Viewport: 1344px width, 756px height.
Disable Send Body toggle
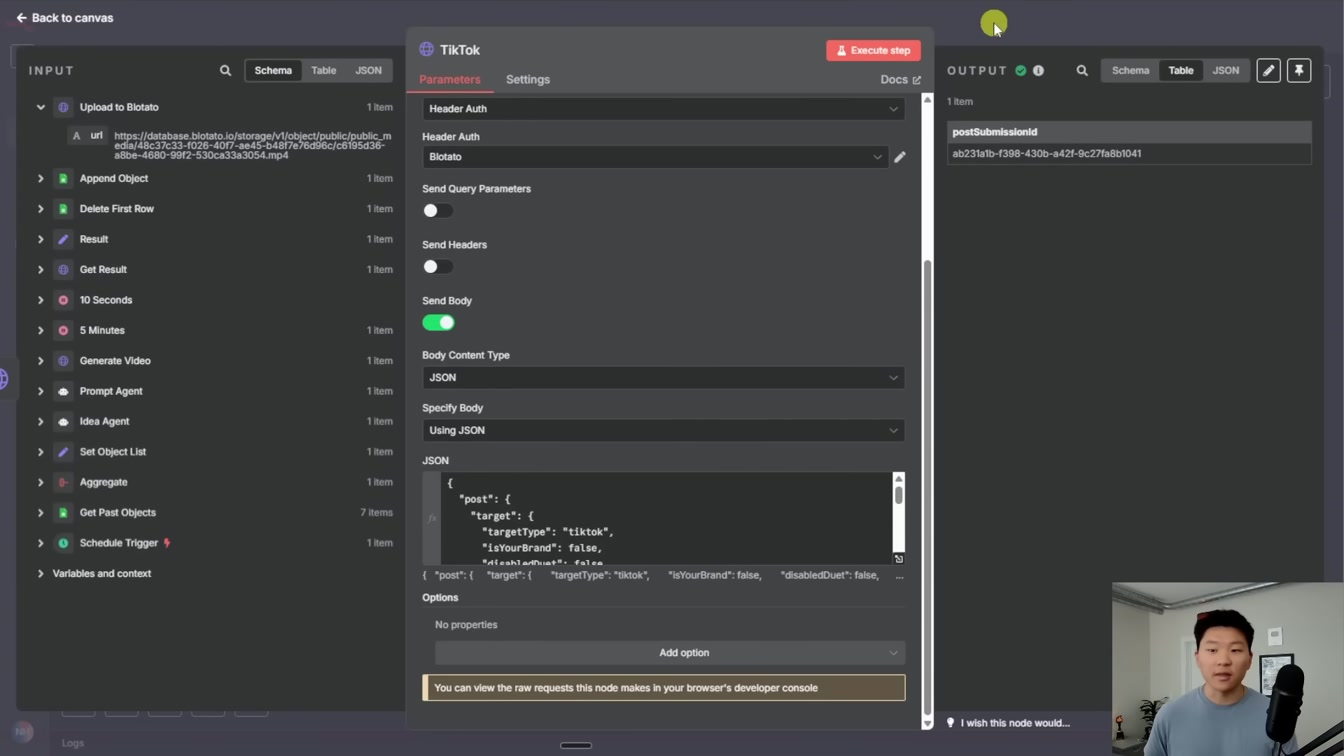438,323
